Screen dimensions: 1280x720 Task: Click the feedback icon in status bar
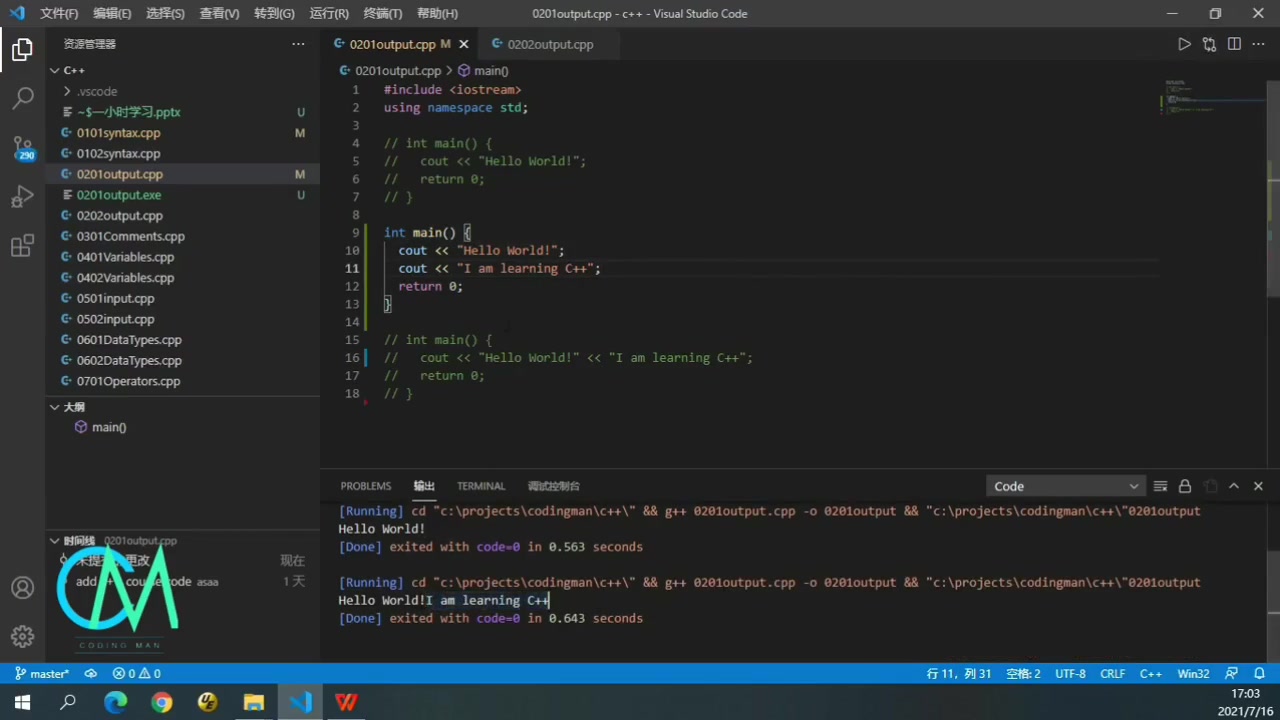(1231, 674)
